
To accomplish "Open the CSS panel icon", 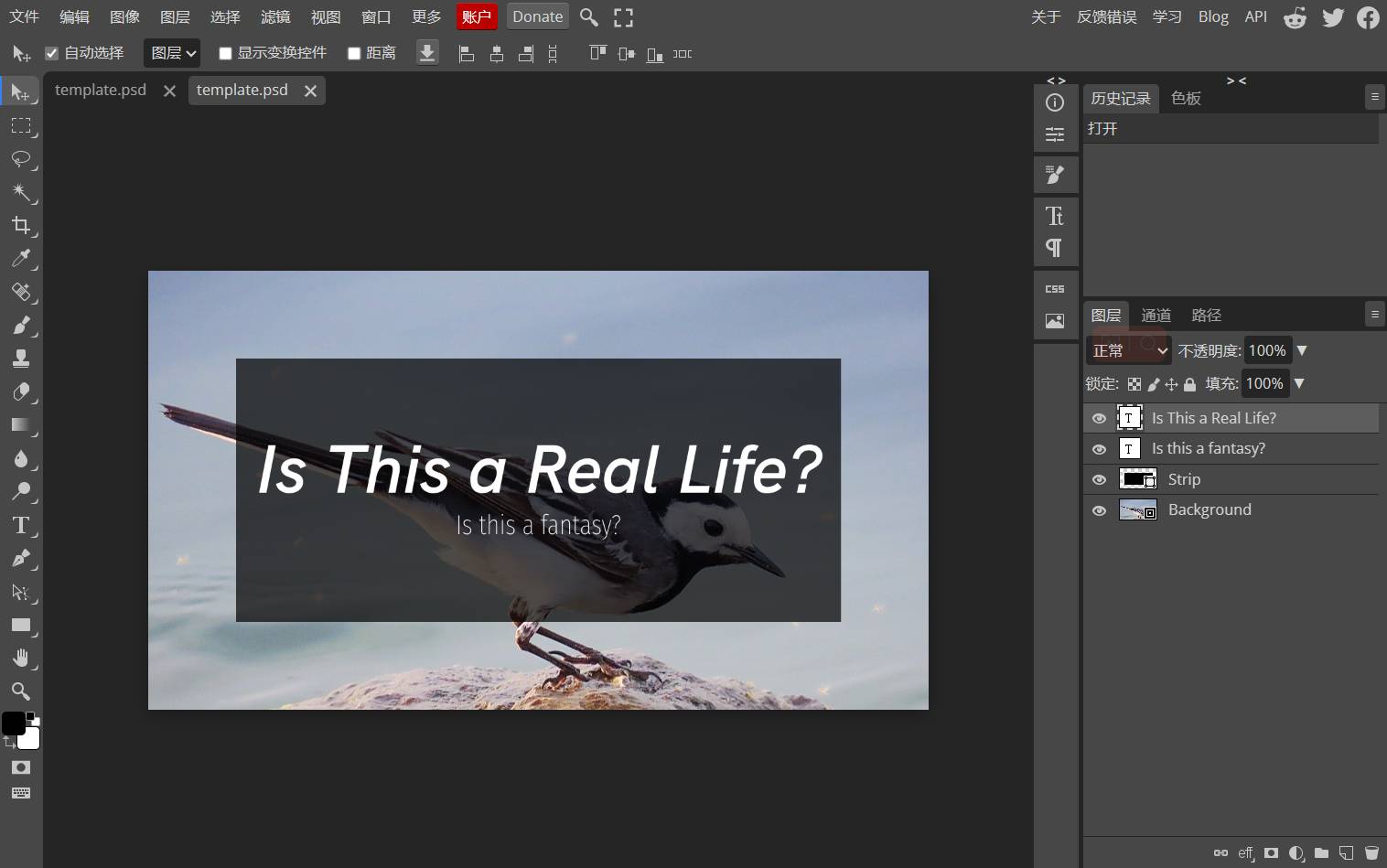I will (1055, 289).
